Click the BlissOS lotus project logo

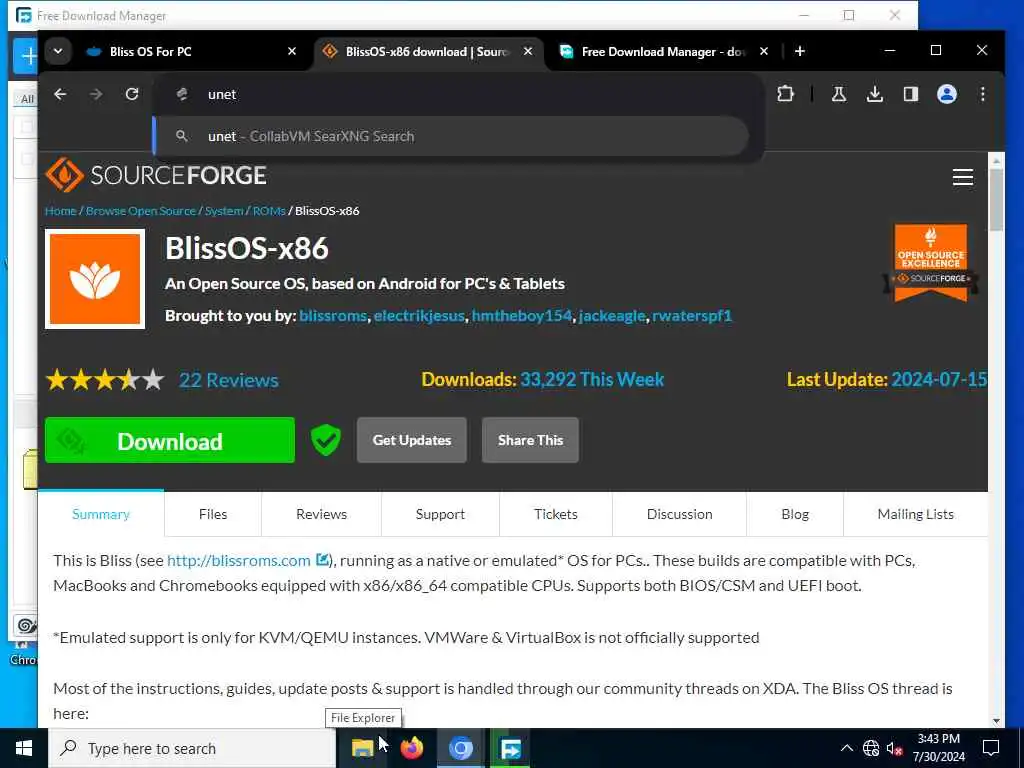[95, 279]
